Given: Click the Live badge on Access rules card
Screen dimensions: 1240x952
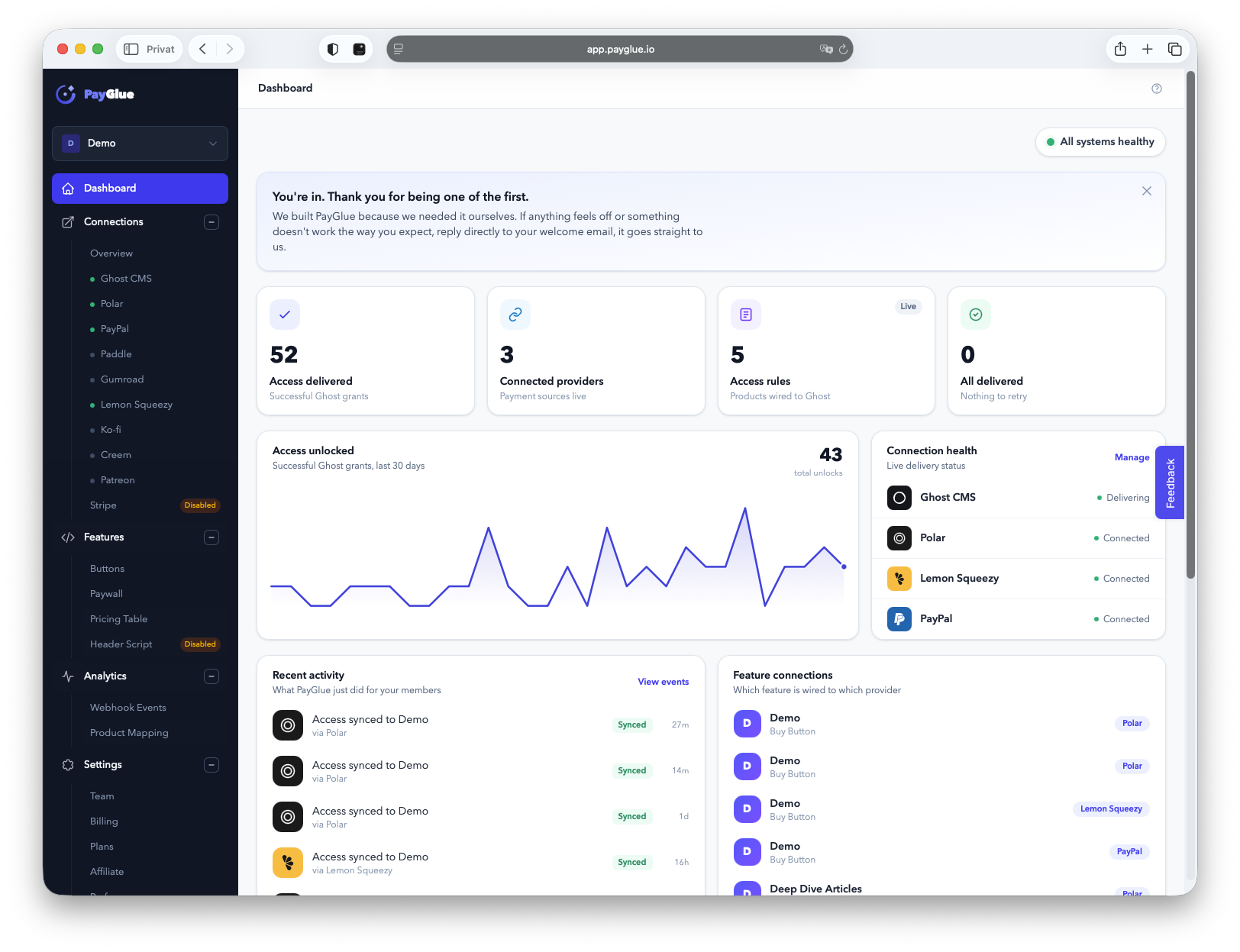Looking at the screenshot, I should pyautogui.click(x=908, y=307).
